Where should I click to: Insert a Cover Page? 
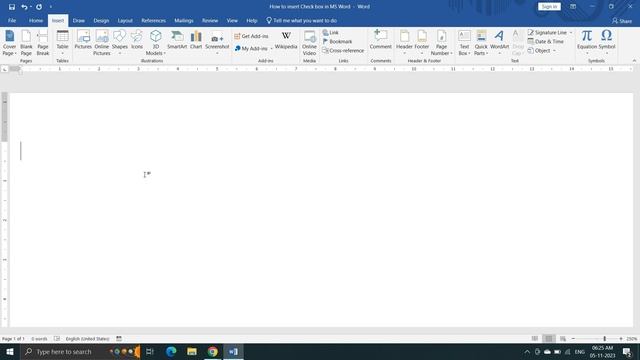coord(9,42)
